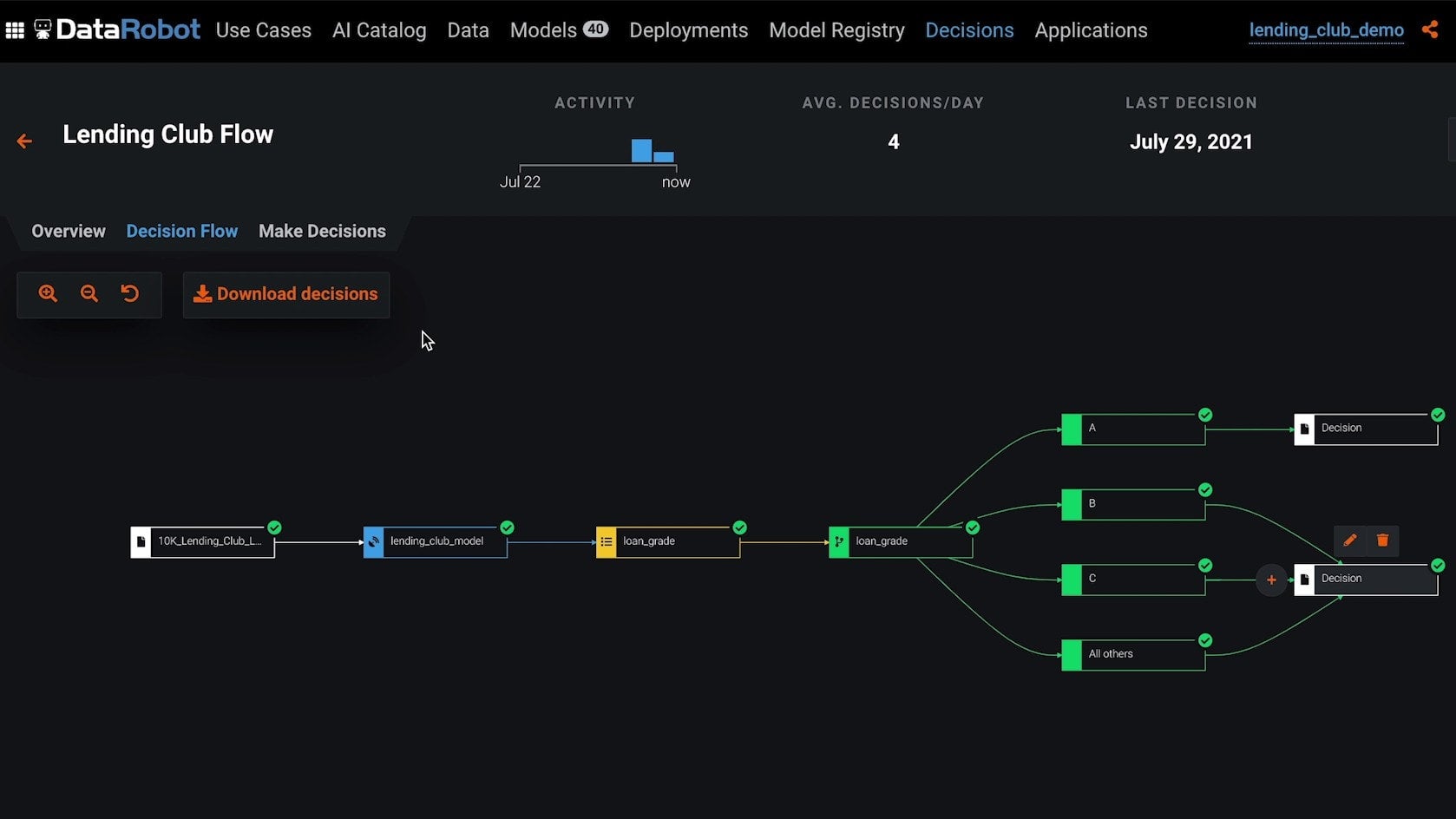Click the check badge on lending_club_model node
The image size is (1456, 819).
click(x=508, y=527)
